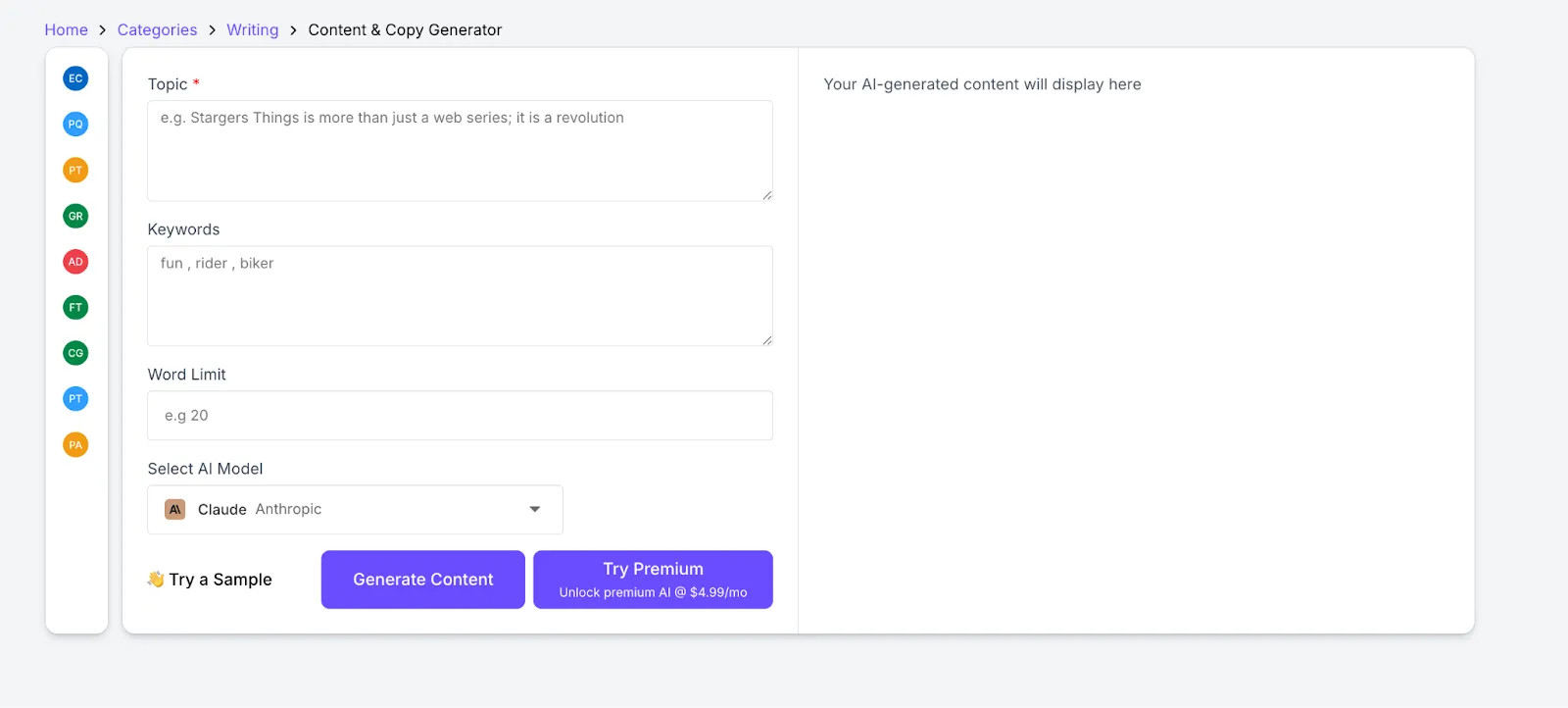The height and width of the screenshot is (708, 1568).
Task: Open the CG sidebar circle icon
Action: [x=75, y=353]
